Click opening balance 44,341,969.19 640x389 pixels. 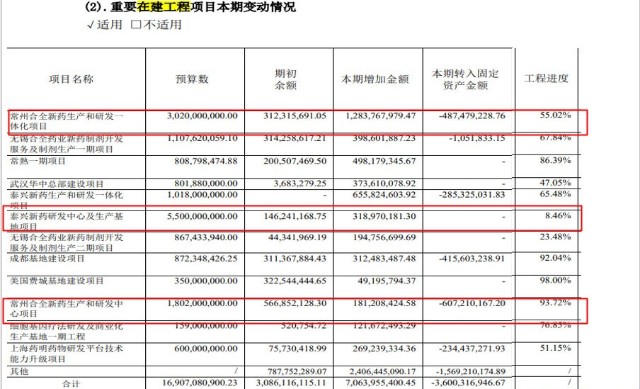[297, 237]
